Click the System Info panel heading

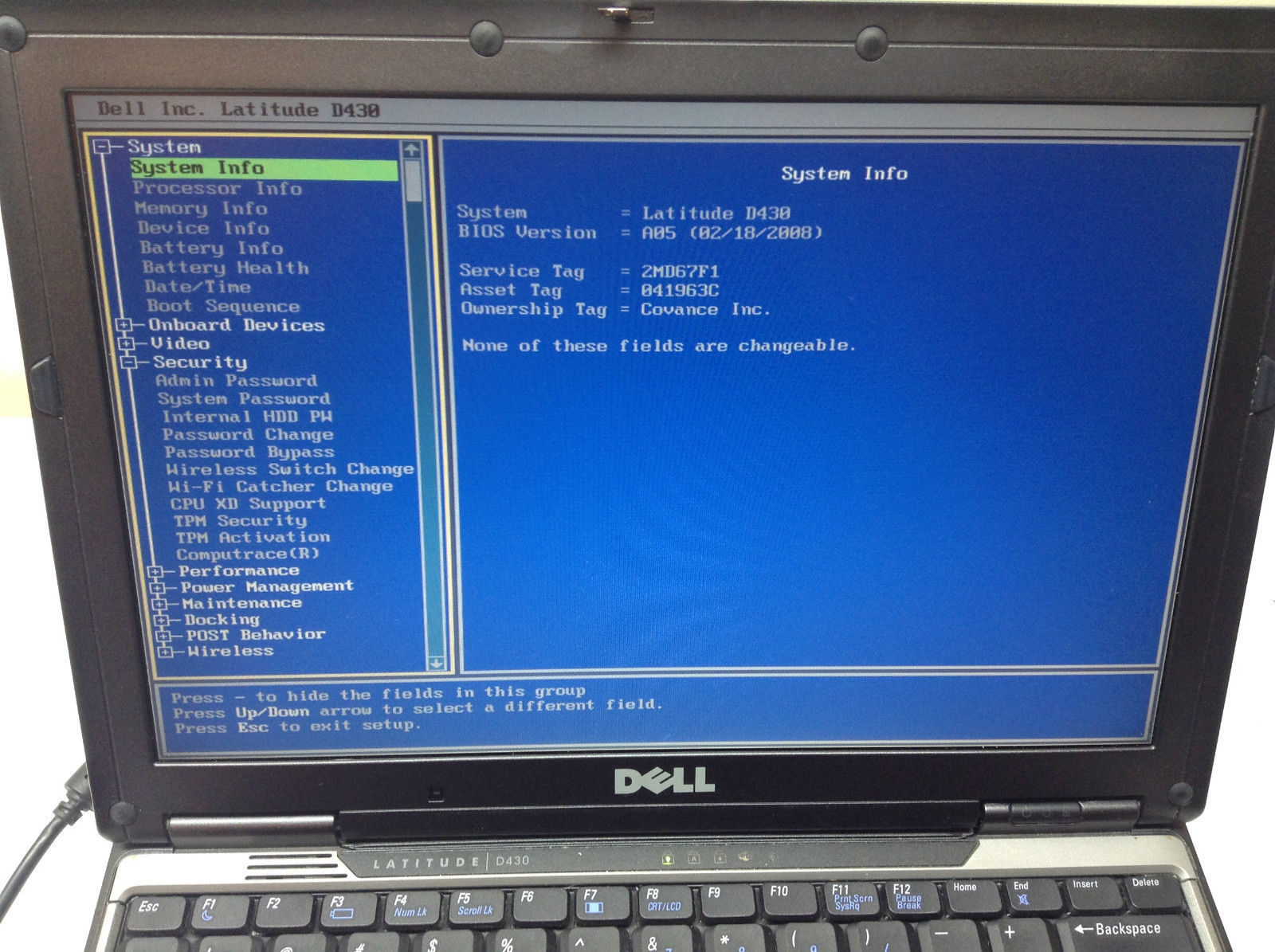pyautogui.click(x=844, y=174)
